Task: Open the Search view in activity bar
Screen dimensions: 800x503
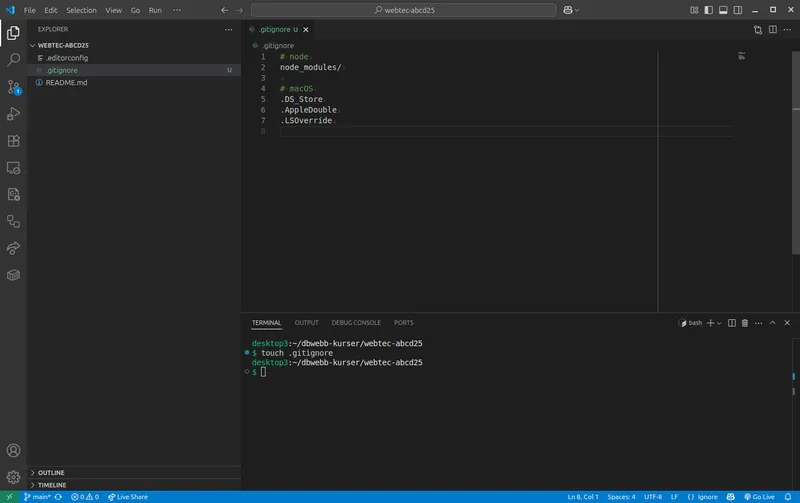Action: pos(13,60)
